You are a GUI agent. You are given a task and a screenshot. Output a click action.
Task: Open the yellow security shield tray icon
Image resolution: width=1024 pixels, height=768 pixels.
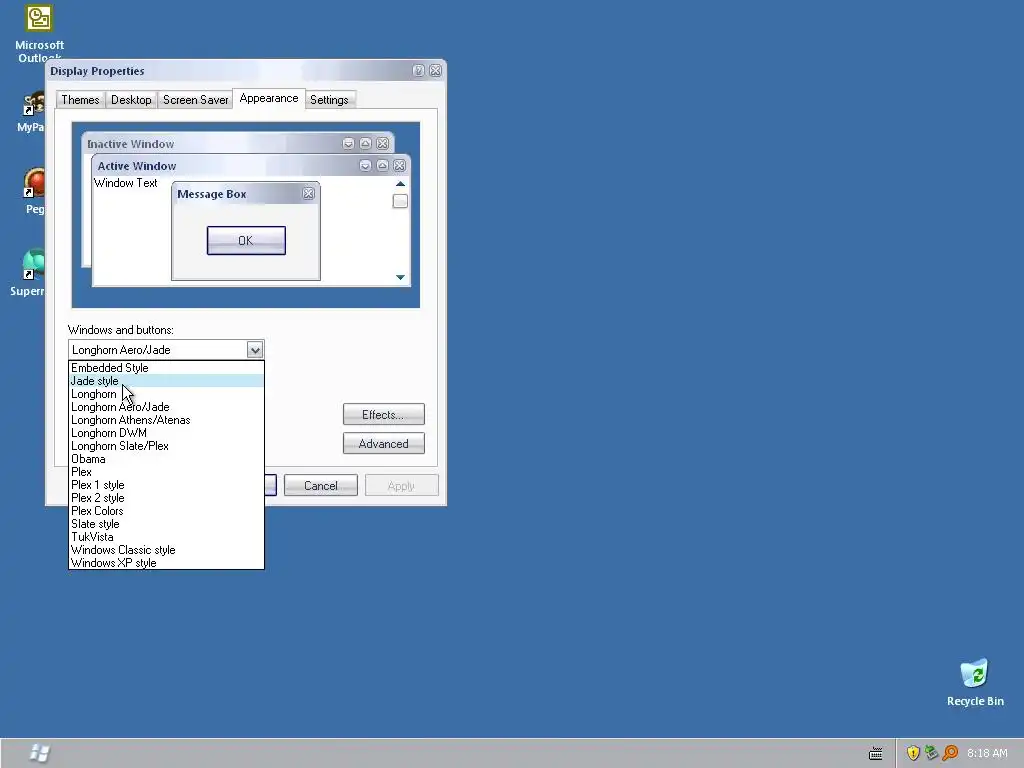913,753
